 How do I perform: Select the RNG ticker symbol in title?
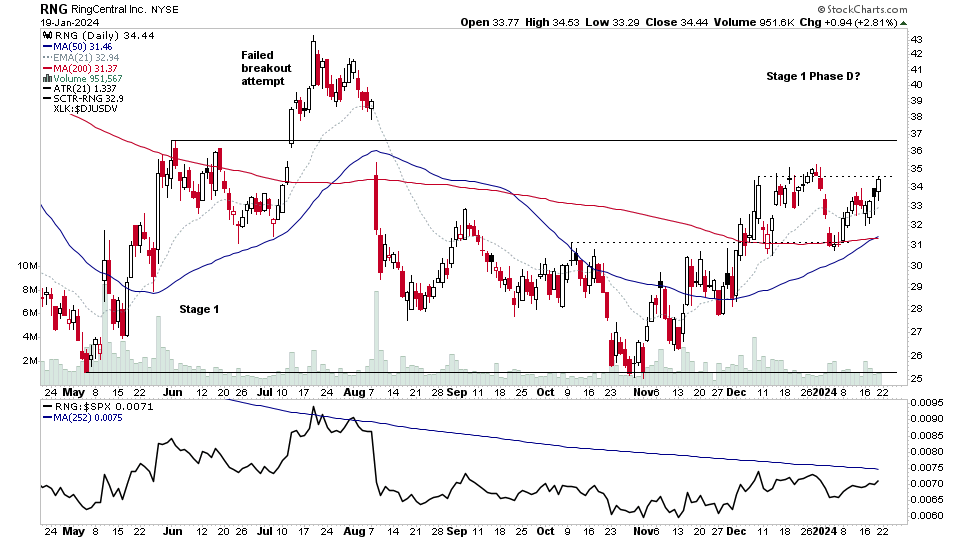click(54, 9)
